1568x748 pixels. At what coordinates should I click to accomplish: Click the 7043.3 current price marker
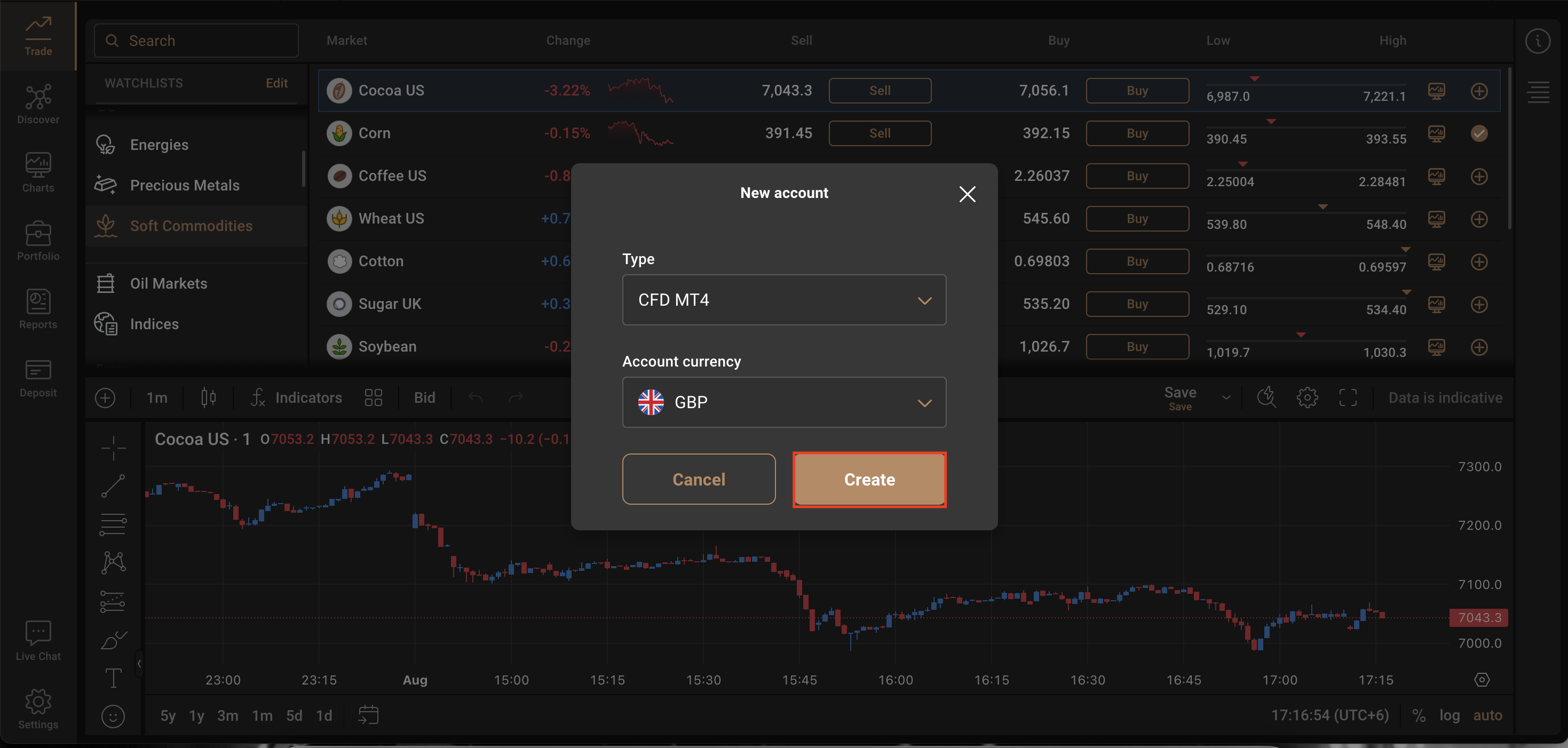click(x=1478, y=617)
